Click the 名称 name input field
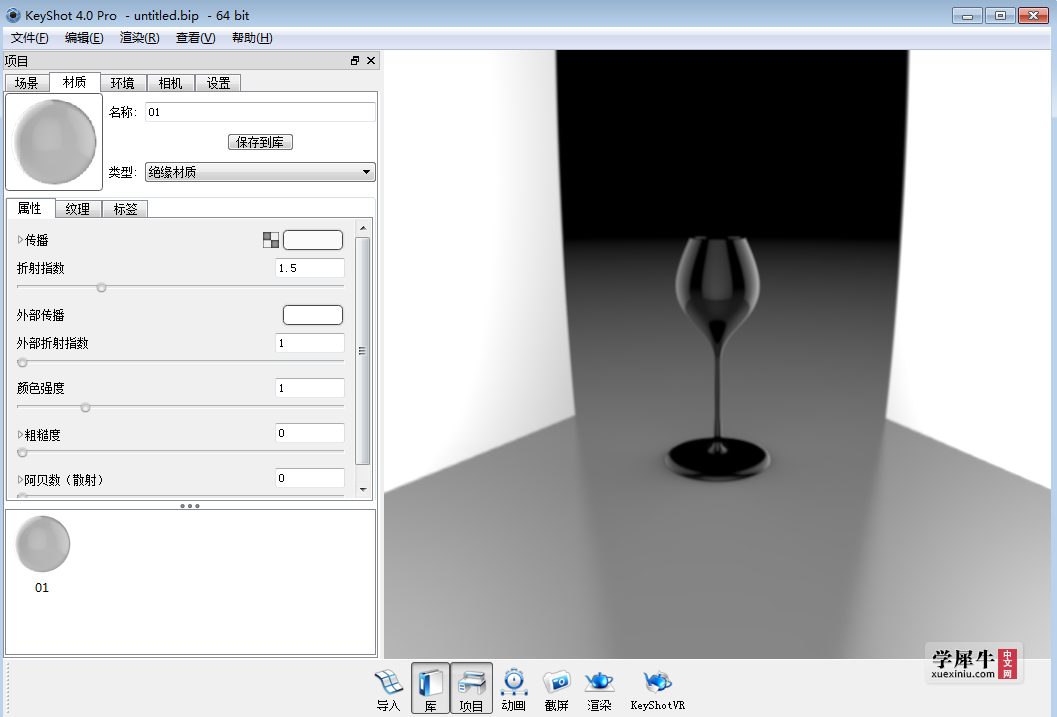1057x717 pixels. 260,112
